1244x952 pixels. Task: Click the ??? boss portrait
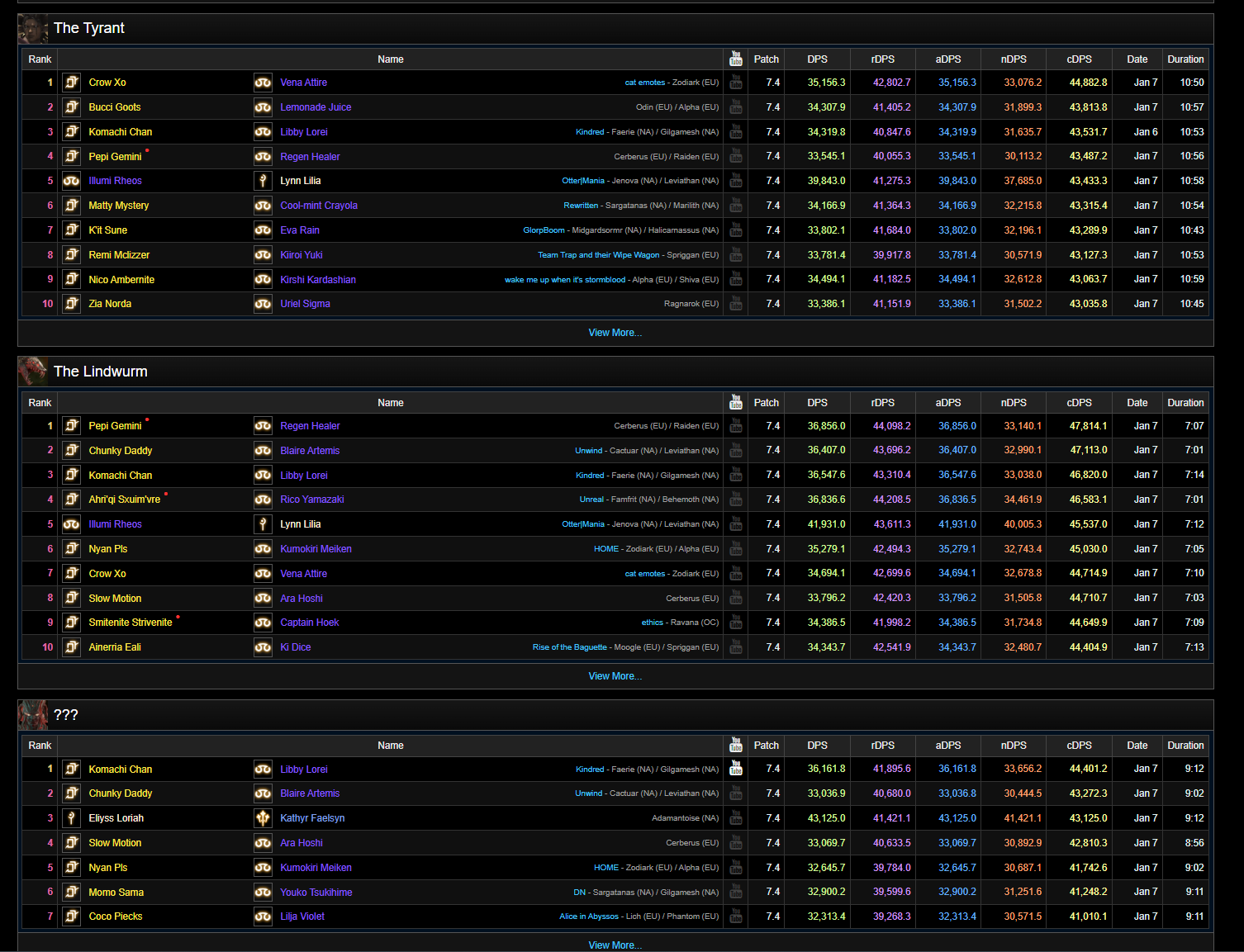click(x=33, y=715)
